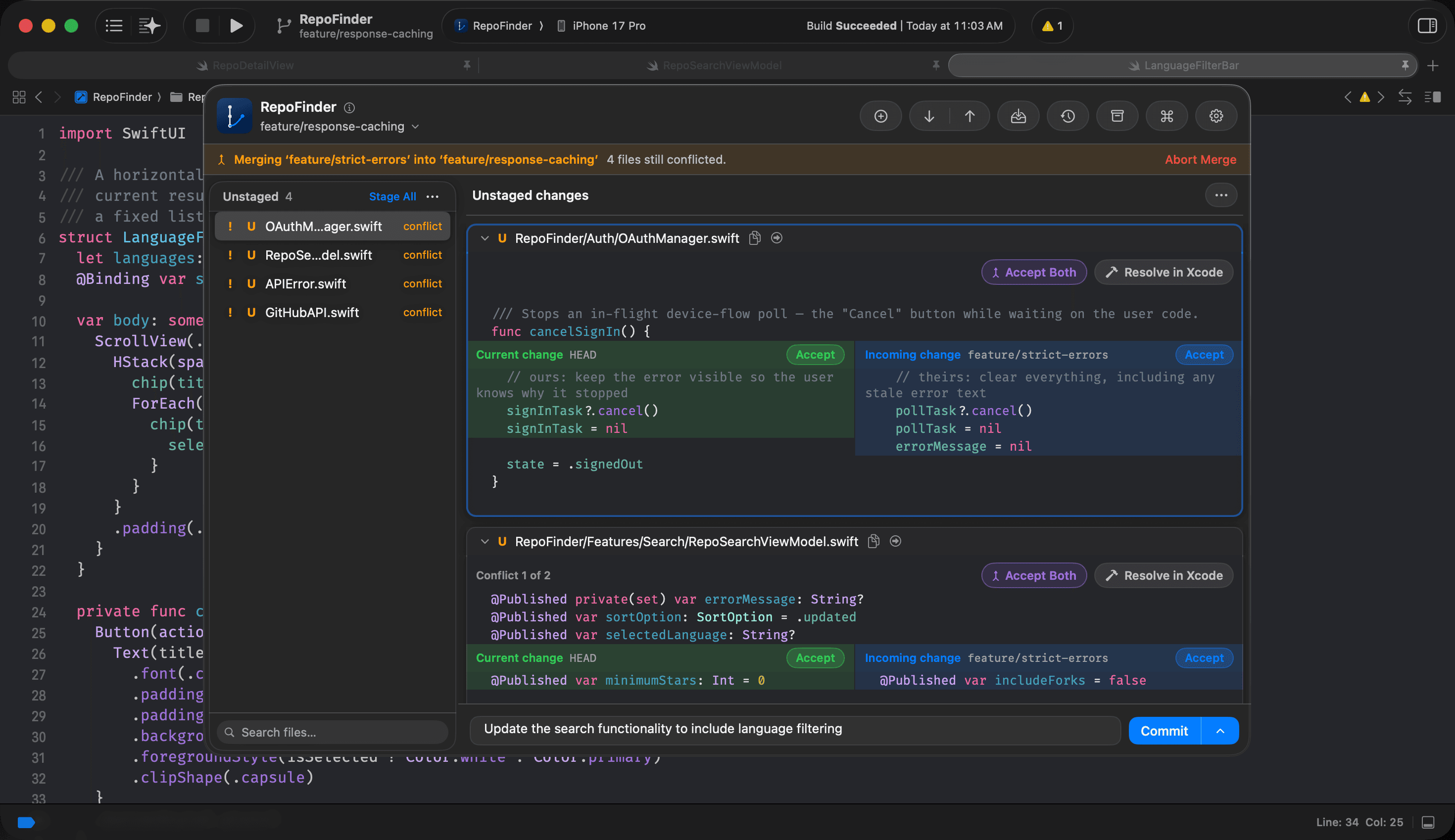
Task: Choose the iPhone 17 Pro run destination
Action: (x=601, y=25)
